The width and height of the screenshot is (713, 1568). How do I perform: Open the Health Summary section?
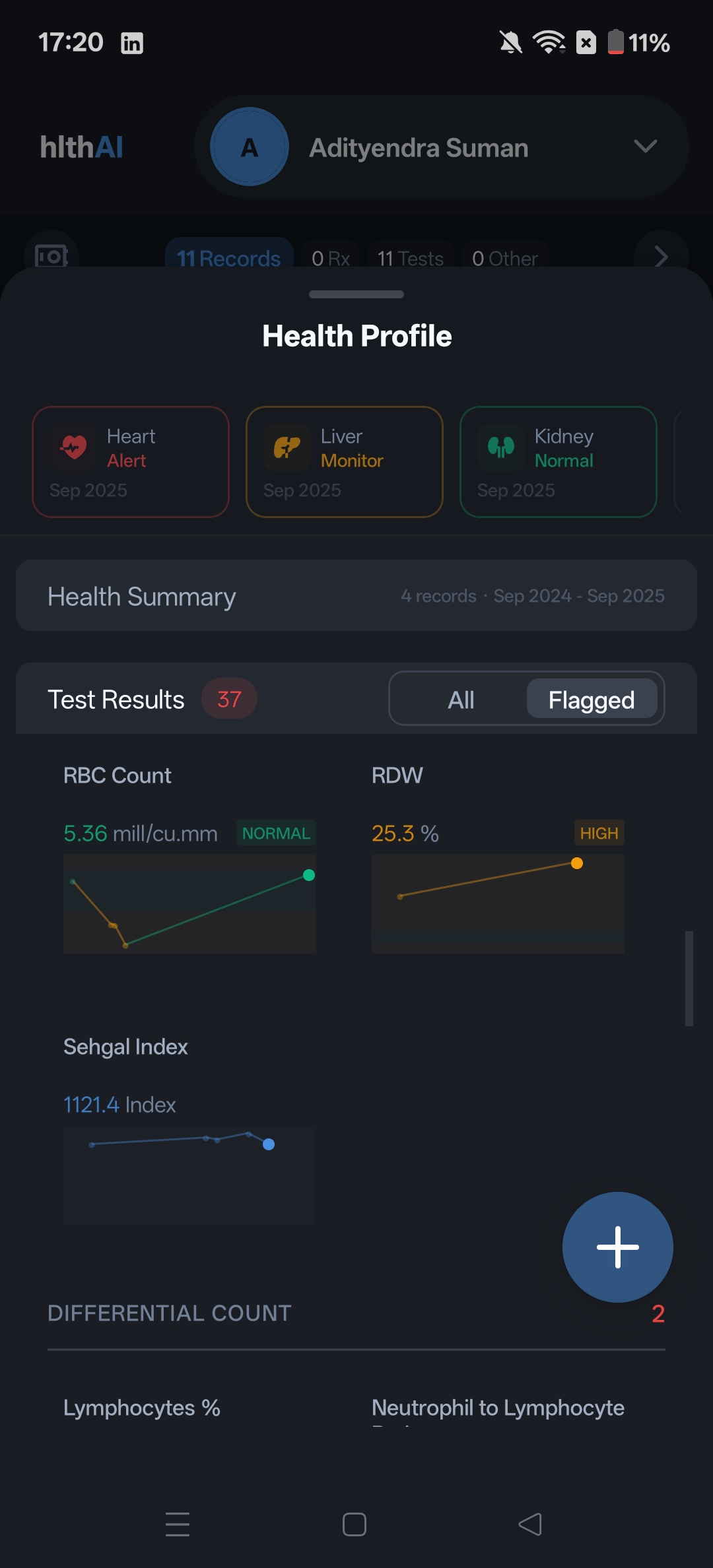click(356, 595)
